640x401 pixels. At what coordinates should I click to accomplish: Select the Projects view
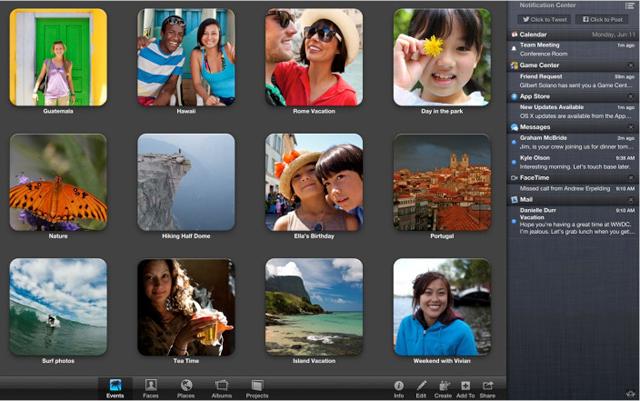point(257,387)
